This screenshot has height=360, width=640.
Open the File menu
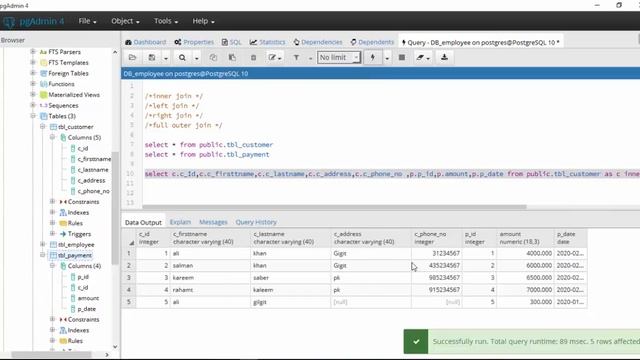[x=87, y=21]
